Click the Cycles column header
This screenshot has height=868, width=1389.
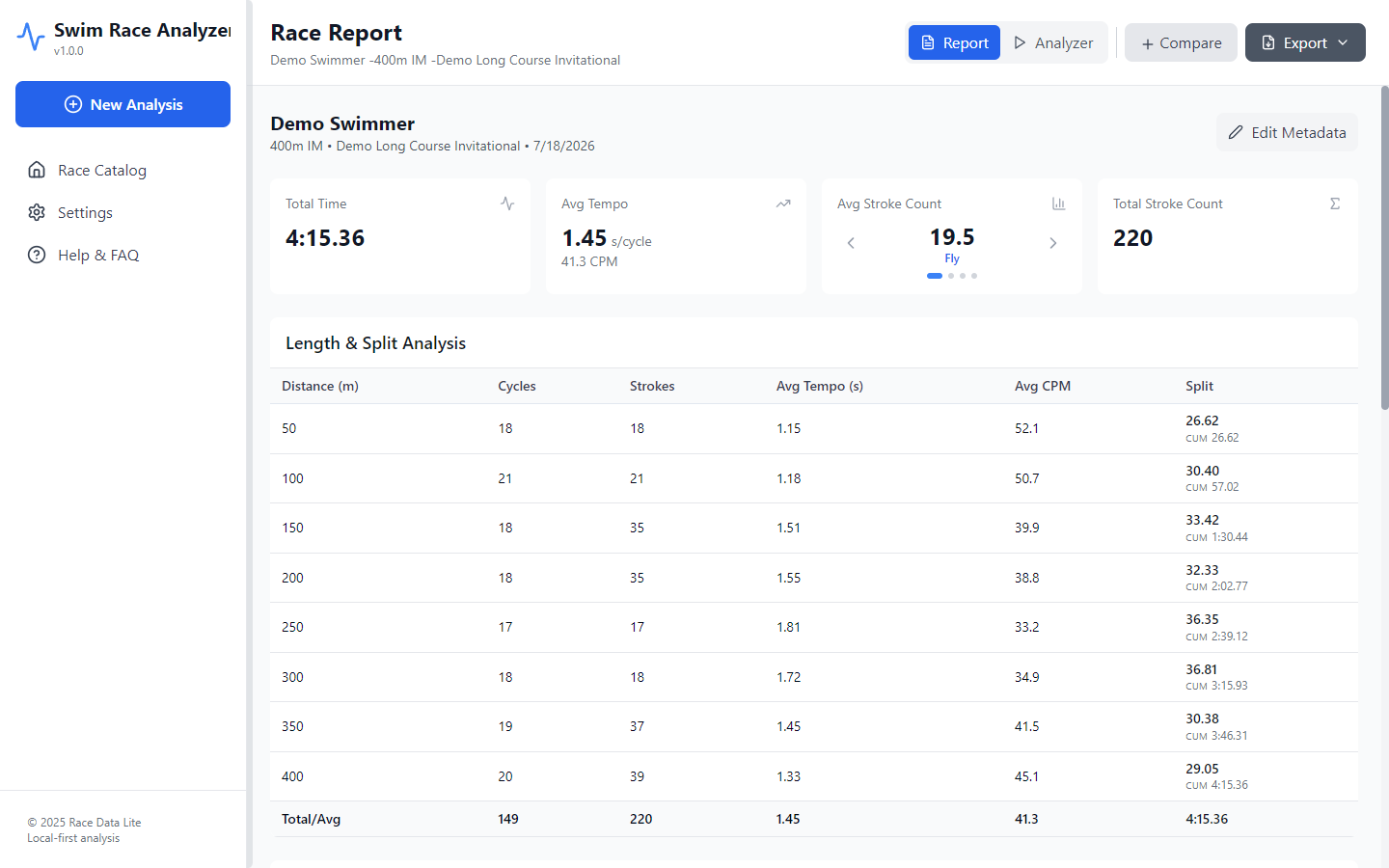[517, 386]
